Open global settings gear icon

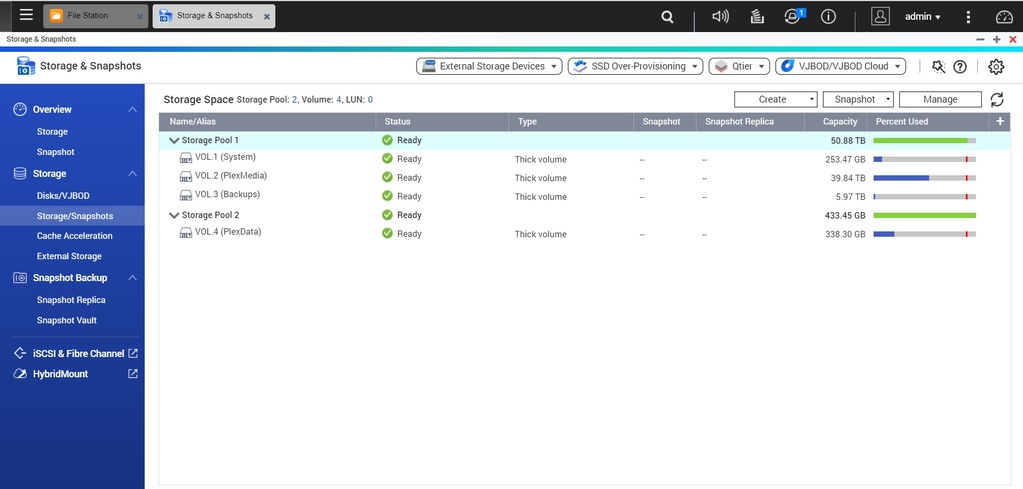pos(996,67)
